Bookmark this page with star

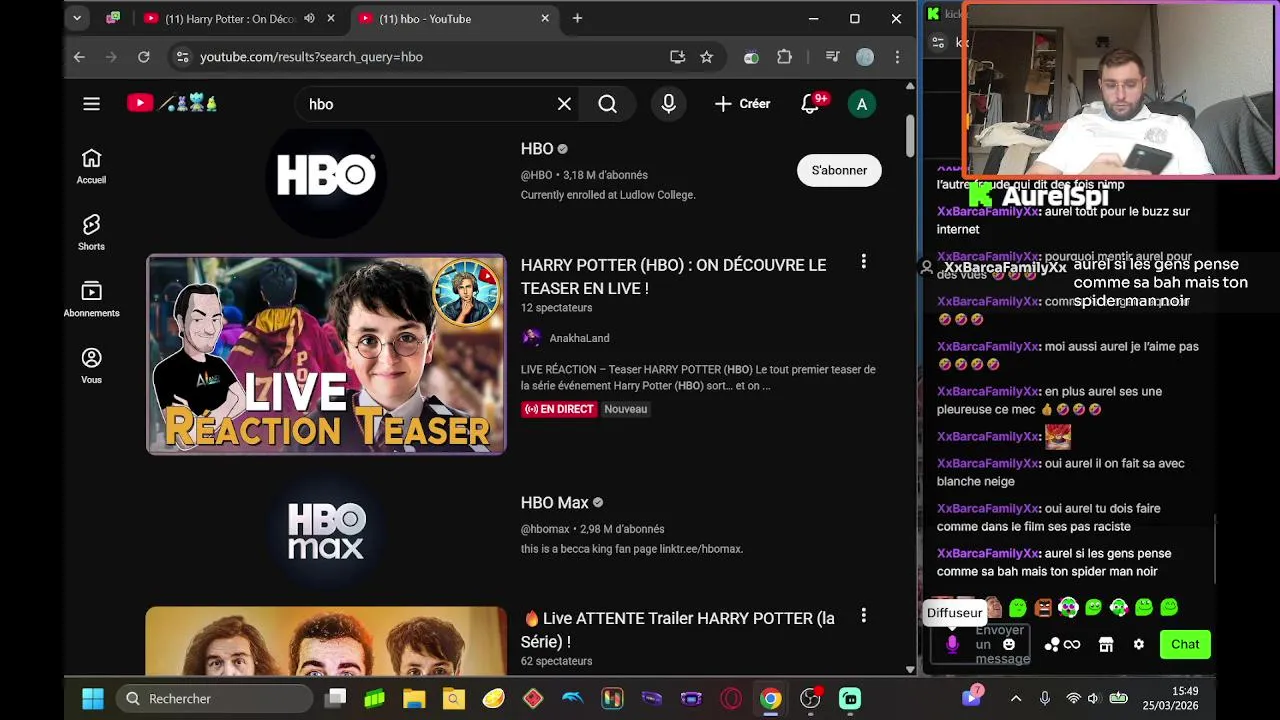click(706, 57)
